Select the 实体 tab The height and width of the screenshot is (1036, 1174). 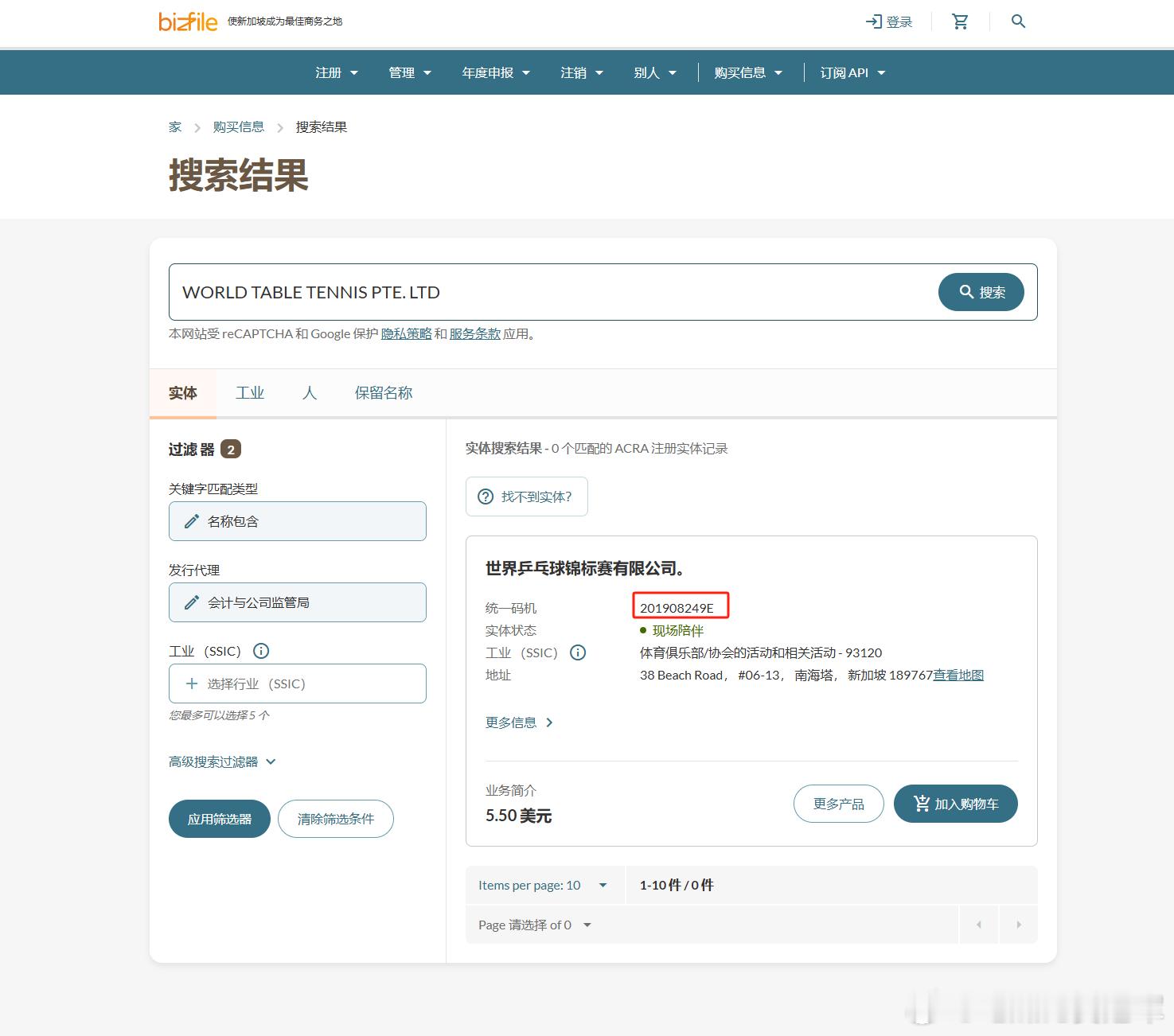click(183, 393)
